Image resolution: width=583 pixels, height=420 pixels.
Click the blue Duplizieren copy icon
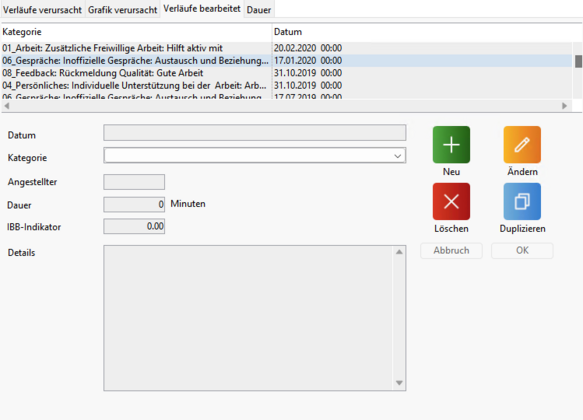point(522,201)
